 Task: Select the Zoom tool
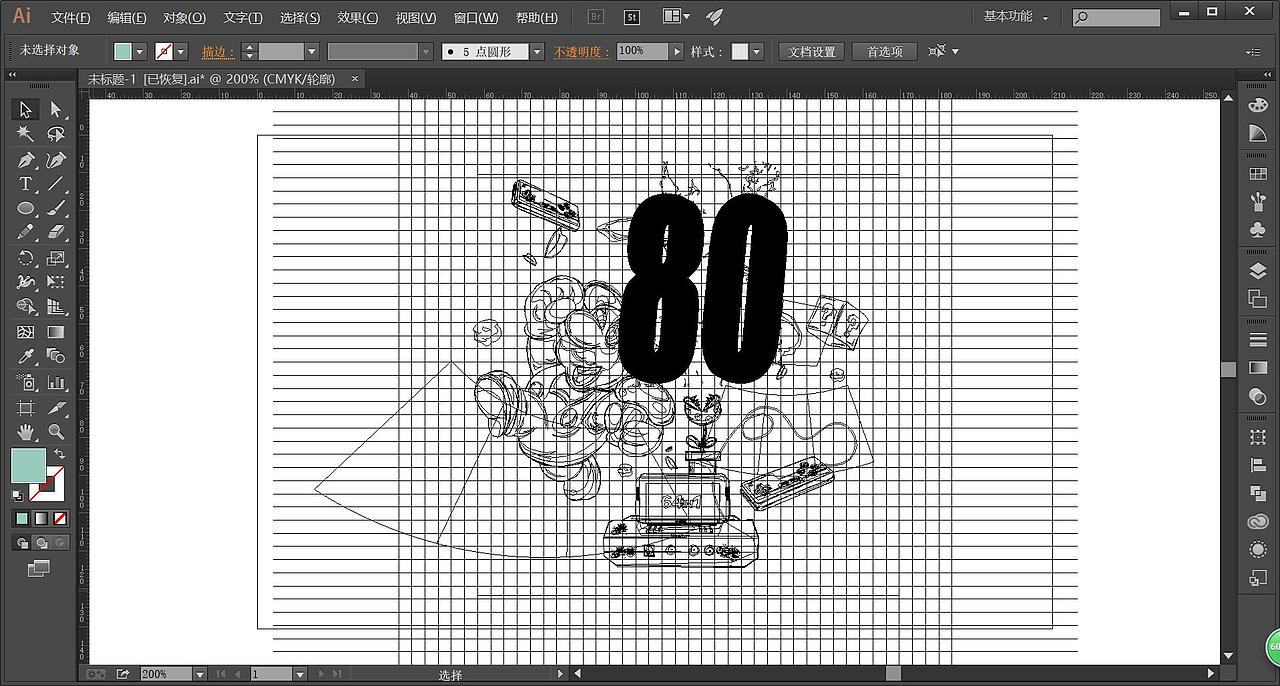pyautogui.click(x=56, y=432)
